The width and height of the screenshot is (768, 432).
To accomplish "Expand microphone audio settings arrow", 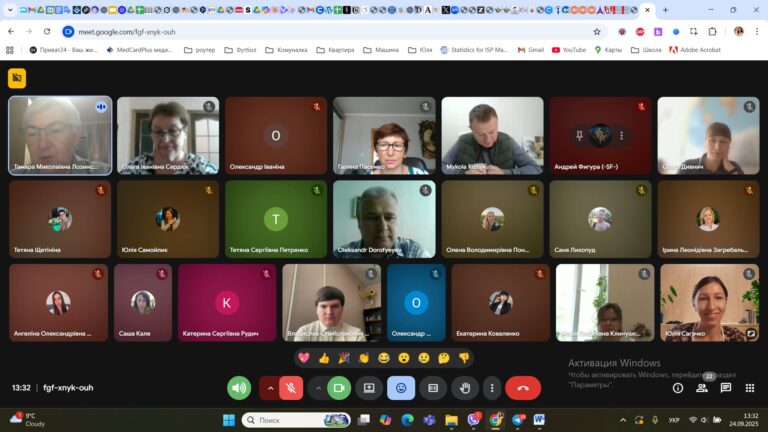I will click(x=269, y=388).
